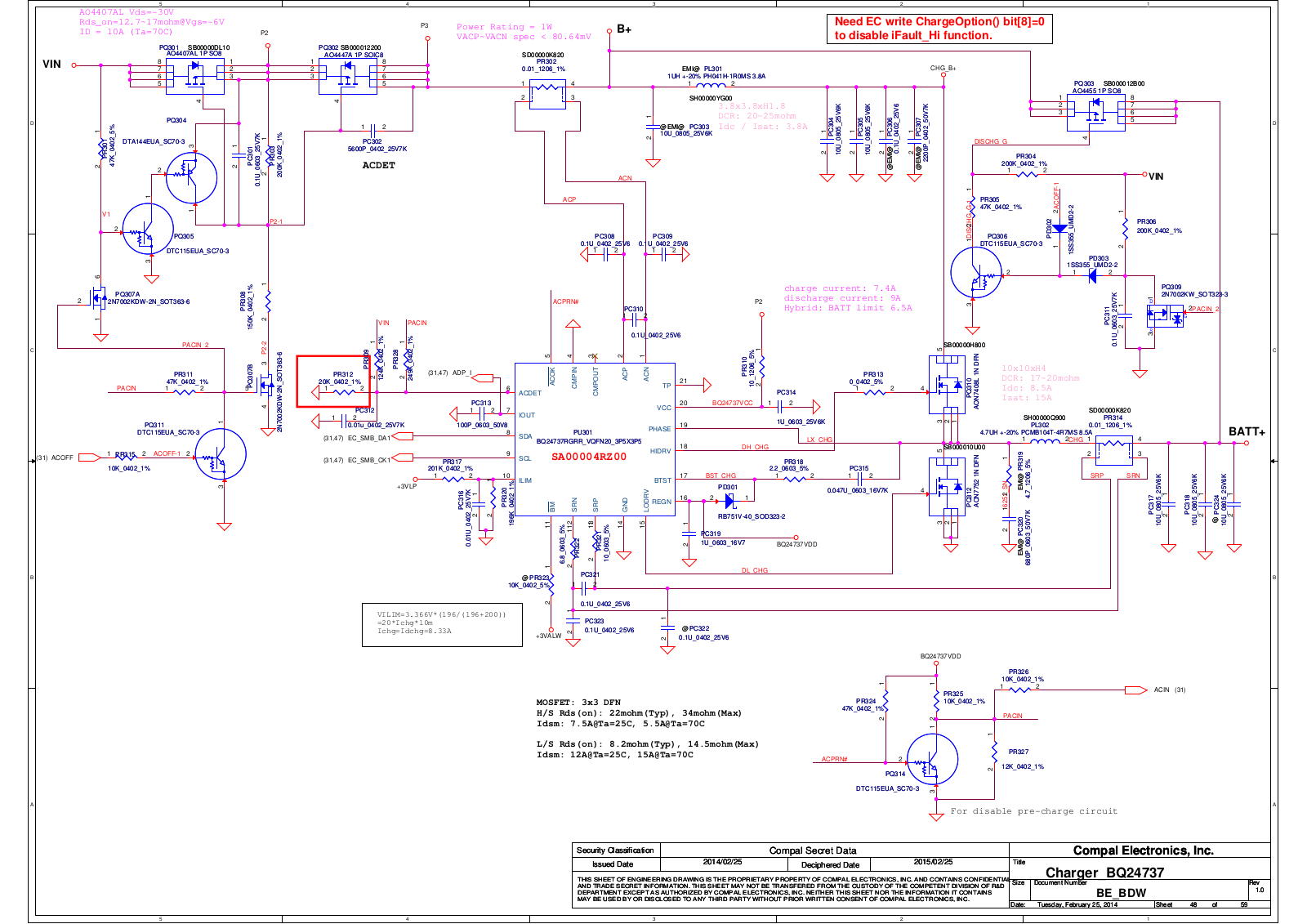Select the PR313 0_0402 resistor symbol
This screenshot has height=924, width=1307.
coord(874,391)
